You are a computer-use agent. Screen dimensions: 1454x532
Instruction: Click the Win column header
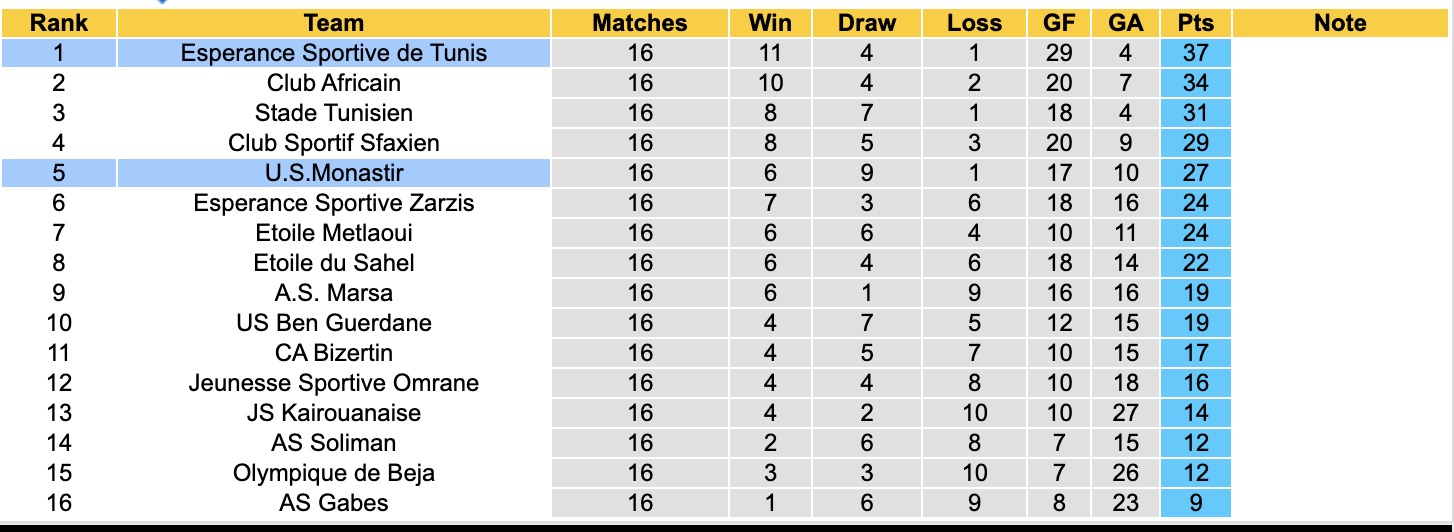pyautogui.click(x=770, y=23)
